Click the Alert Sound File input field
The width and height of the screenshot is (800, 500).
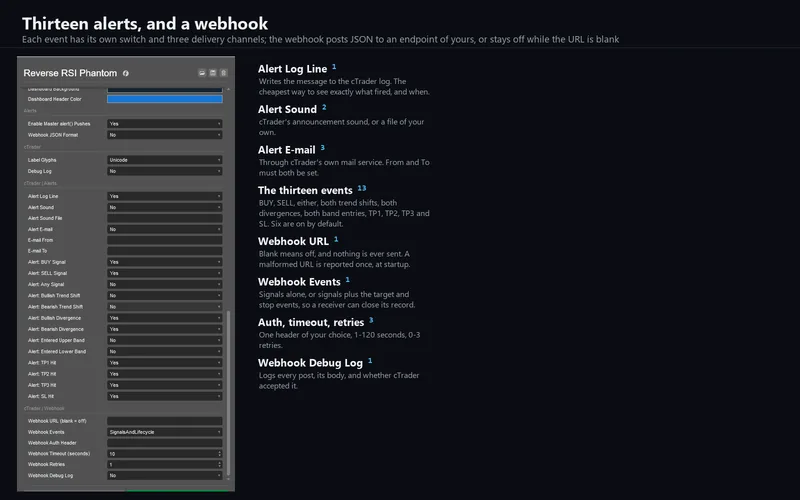point(165,218)
